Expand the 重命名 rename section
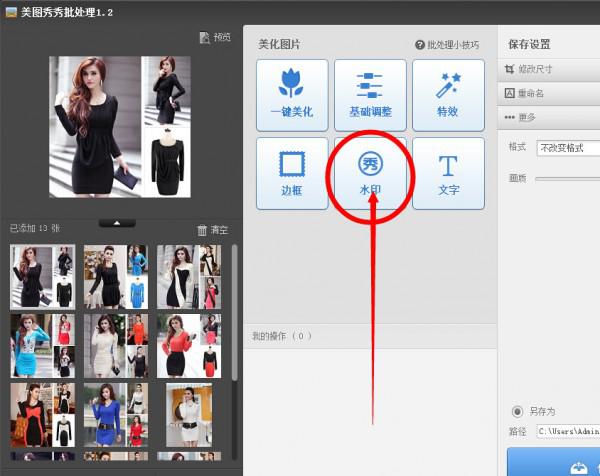This screenshot has height=476, width=600. [x=550, y=93]
